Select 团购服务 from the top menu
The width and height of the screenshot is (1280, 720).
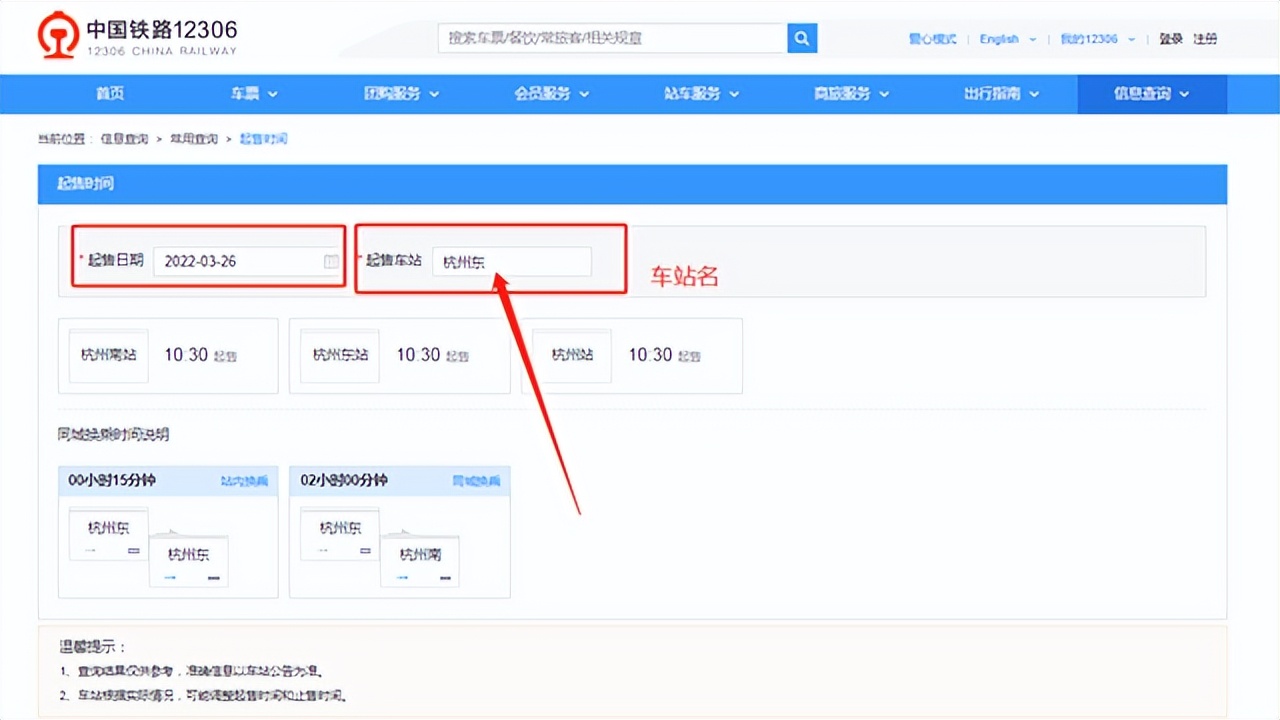tap(402, 93)
